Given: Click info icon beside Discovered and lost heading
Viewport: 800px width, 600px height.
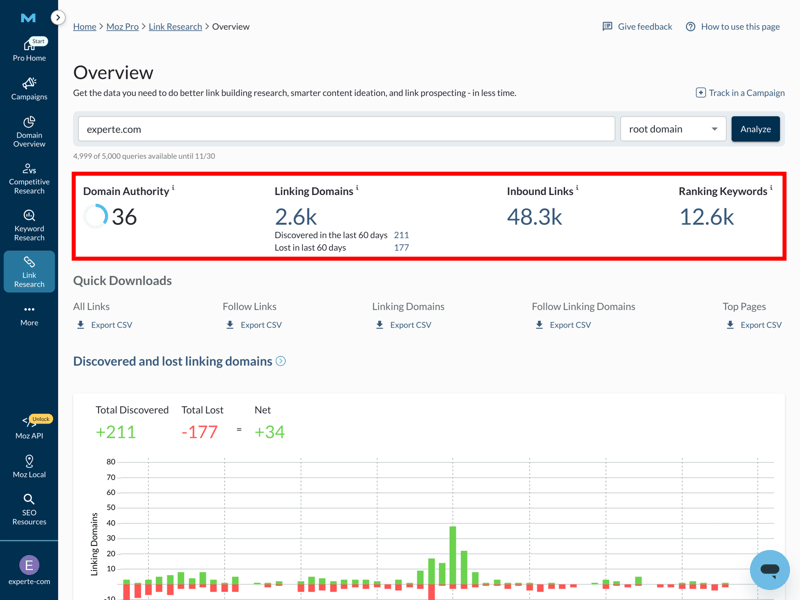Looking at the screenshot, I should pyautogui.click(x=281, y=361).
